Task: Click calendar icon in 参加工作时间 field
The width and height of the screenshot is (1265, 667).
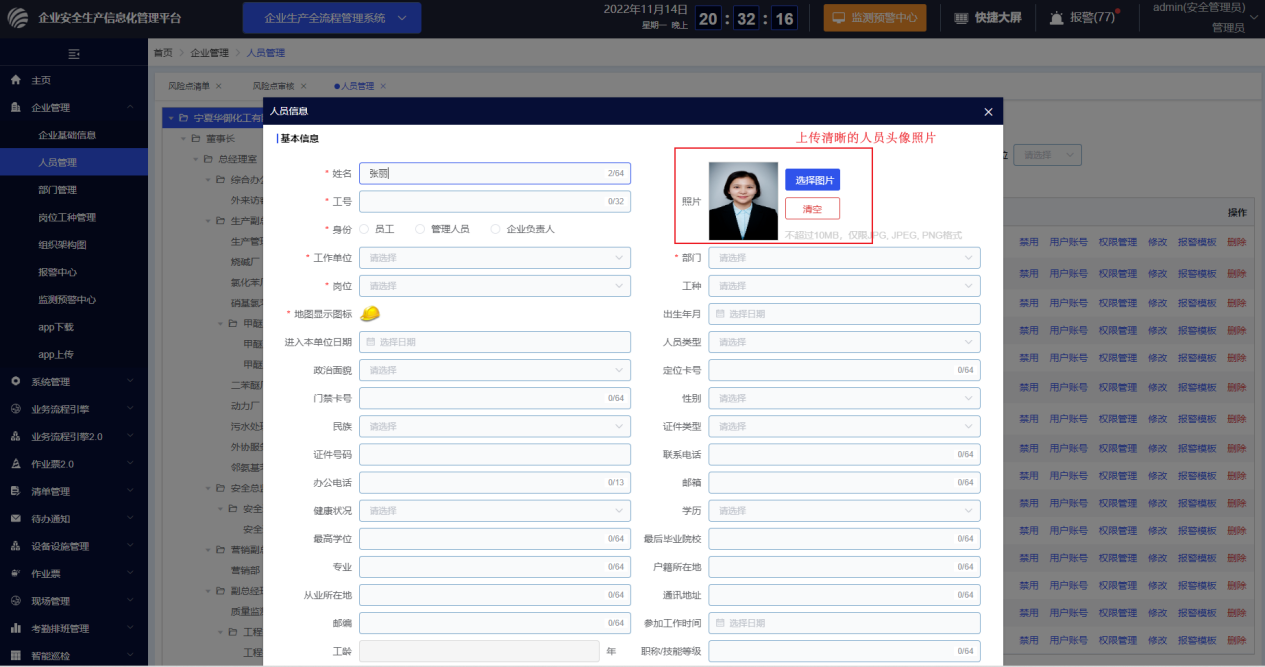Action: (720, 623)
